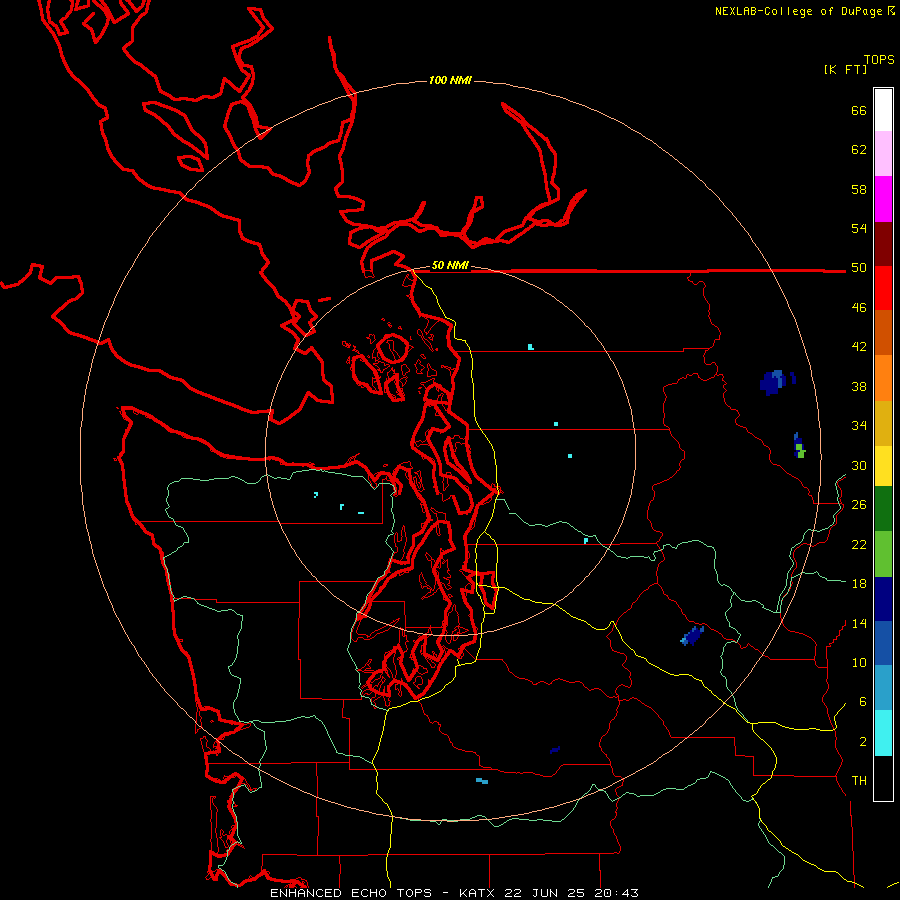Screen dimensions: 900x900
Task: Click the legend value 18
Action: coord(859,584)
